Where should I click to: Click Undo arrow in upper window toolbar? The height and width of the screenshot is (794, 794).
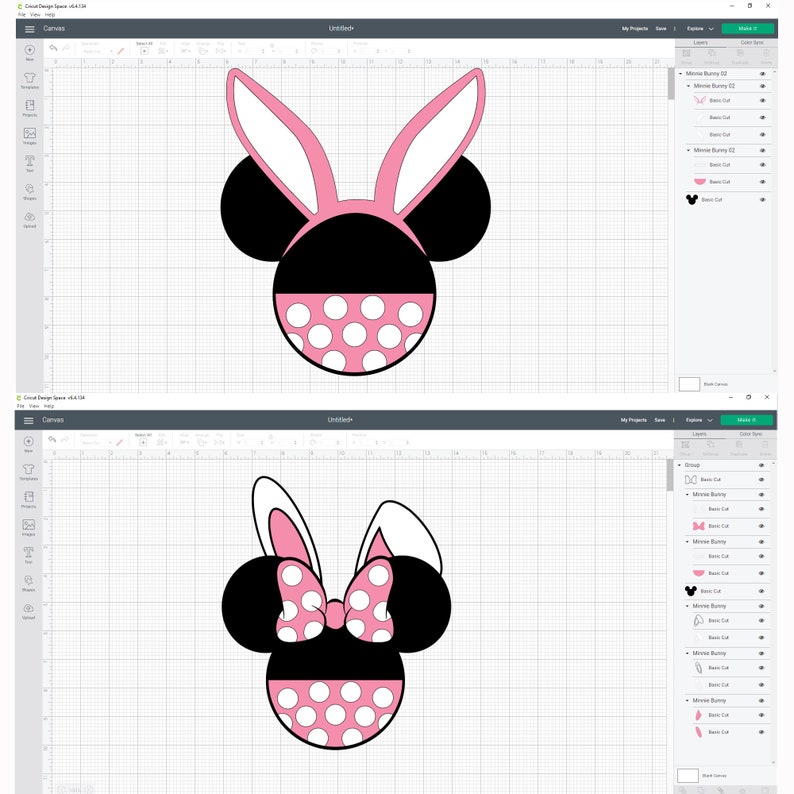click(53, 48)
